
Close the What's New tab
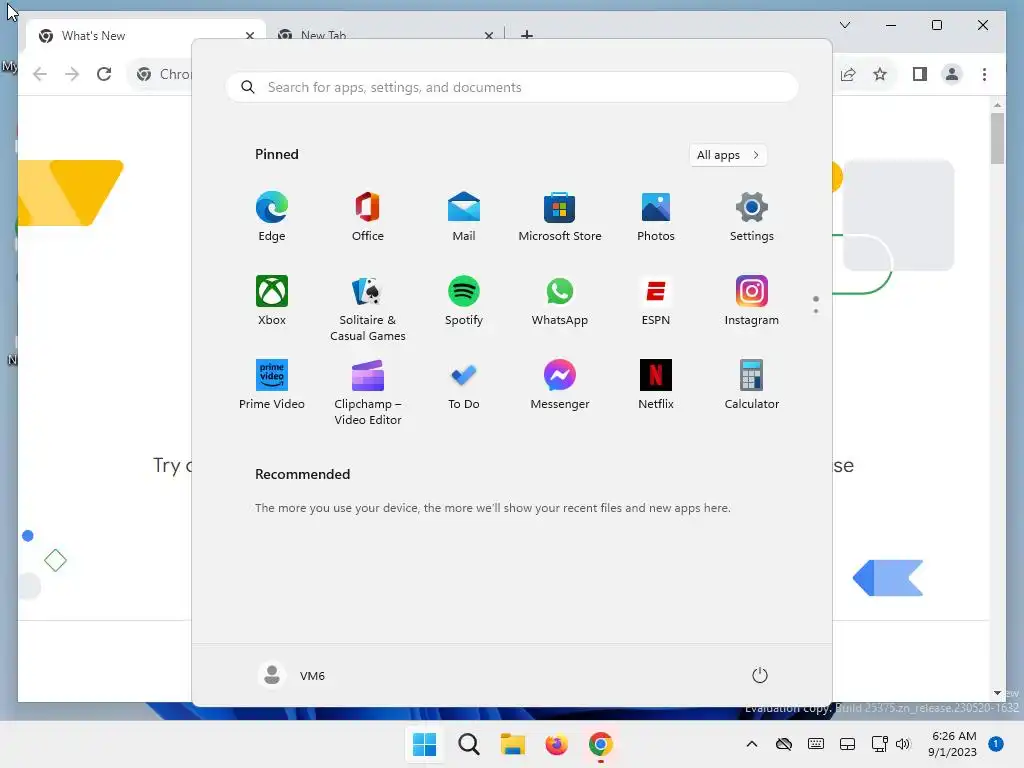point(249,36)
